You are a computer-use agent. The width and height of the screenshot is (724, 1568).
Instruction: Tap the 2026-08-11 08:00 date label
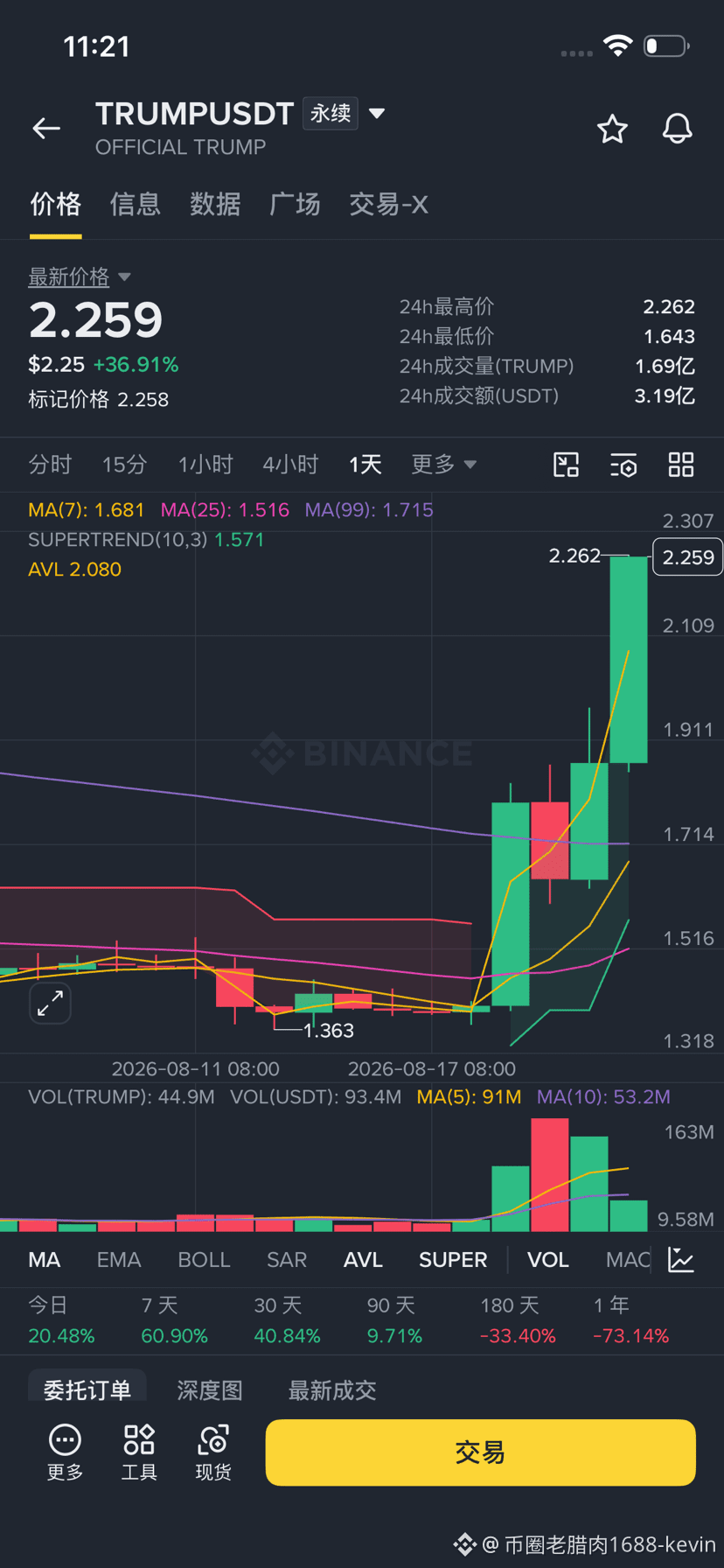click(196, 1068)
